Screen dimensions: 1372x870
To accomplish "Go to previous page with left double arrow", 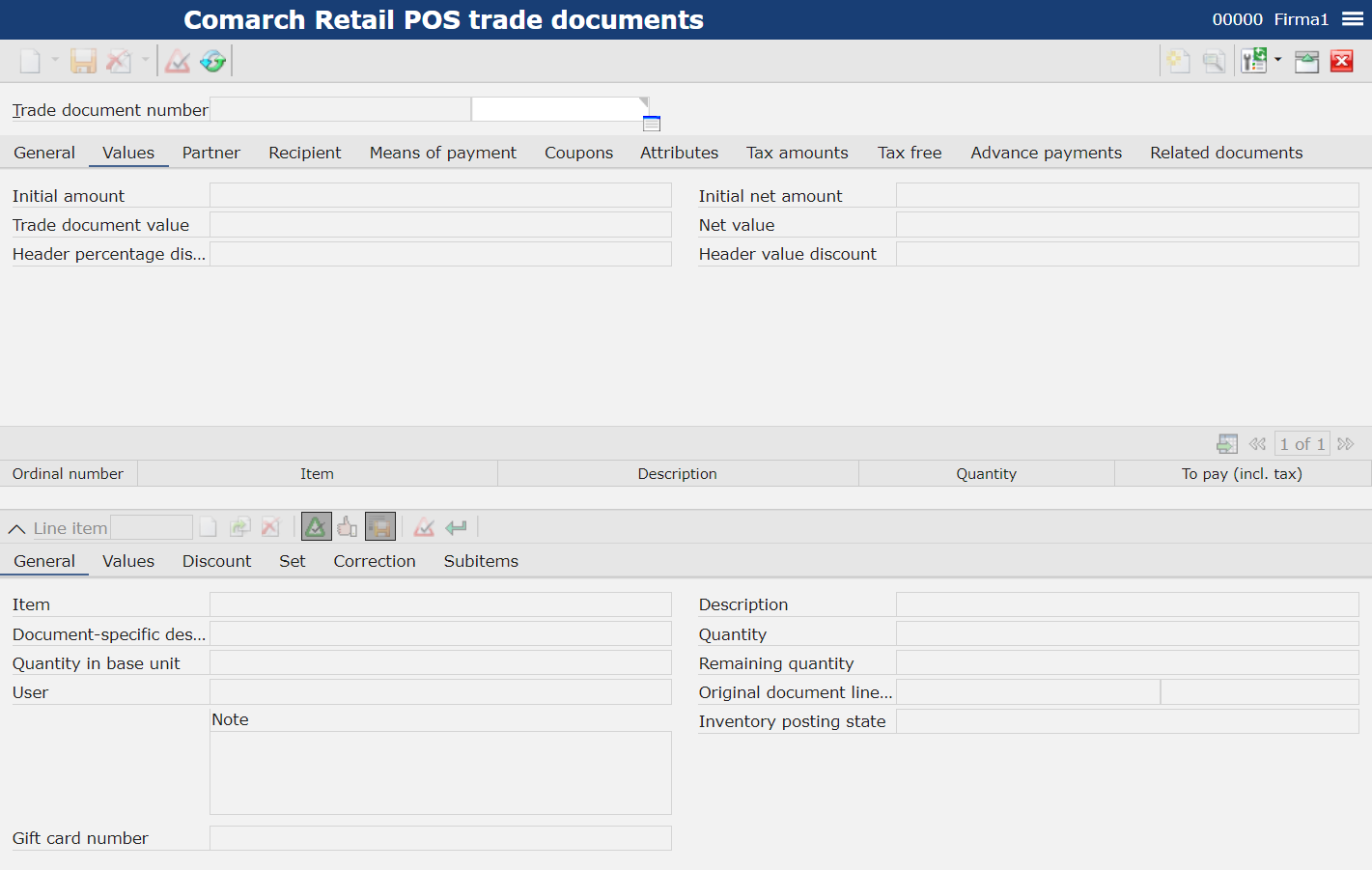I will point(1257,444).
